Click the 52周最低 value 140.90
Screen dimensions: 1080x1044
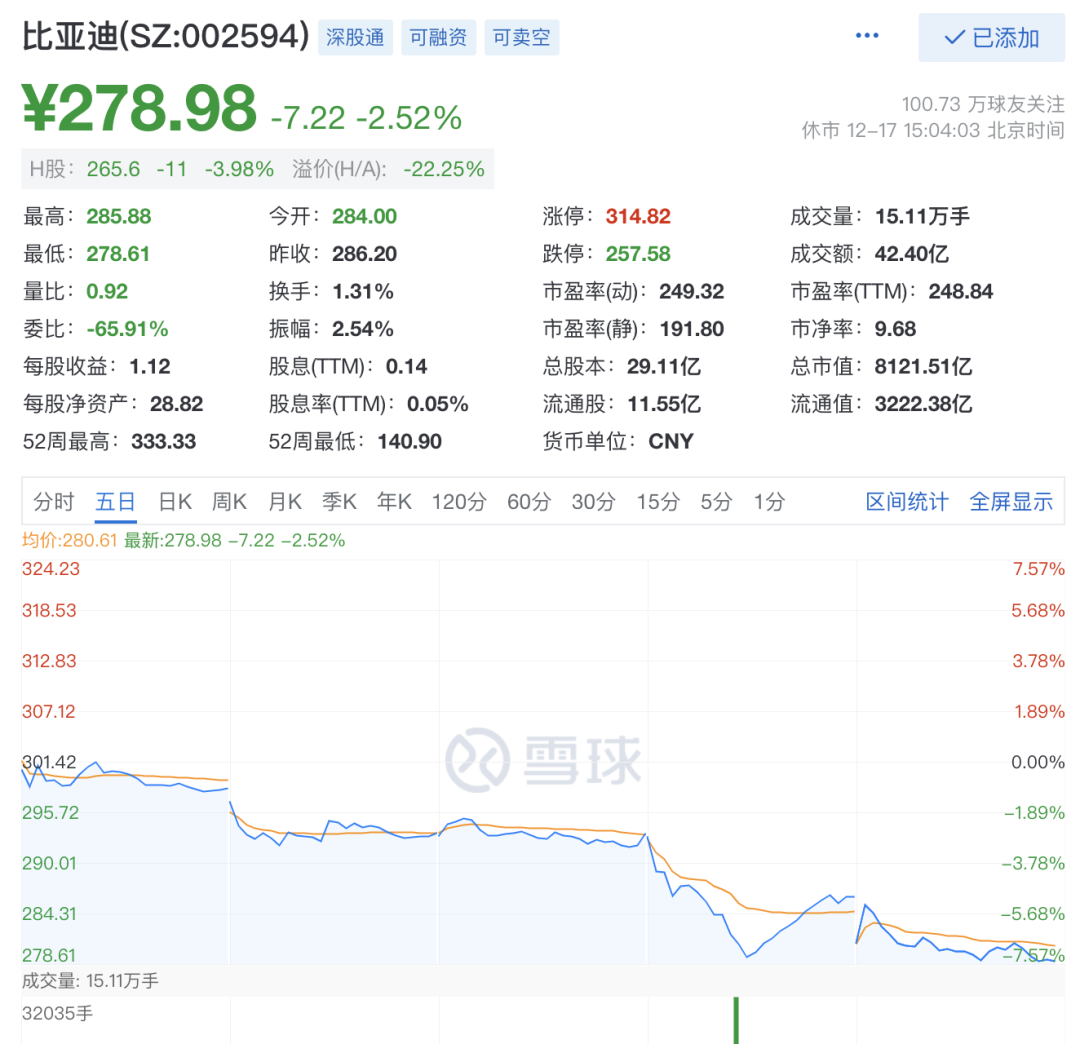click(410, 441)
